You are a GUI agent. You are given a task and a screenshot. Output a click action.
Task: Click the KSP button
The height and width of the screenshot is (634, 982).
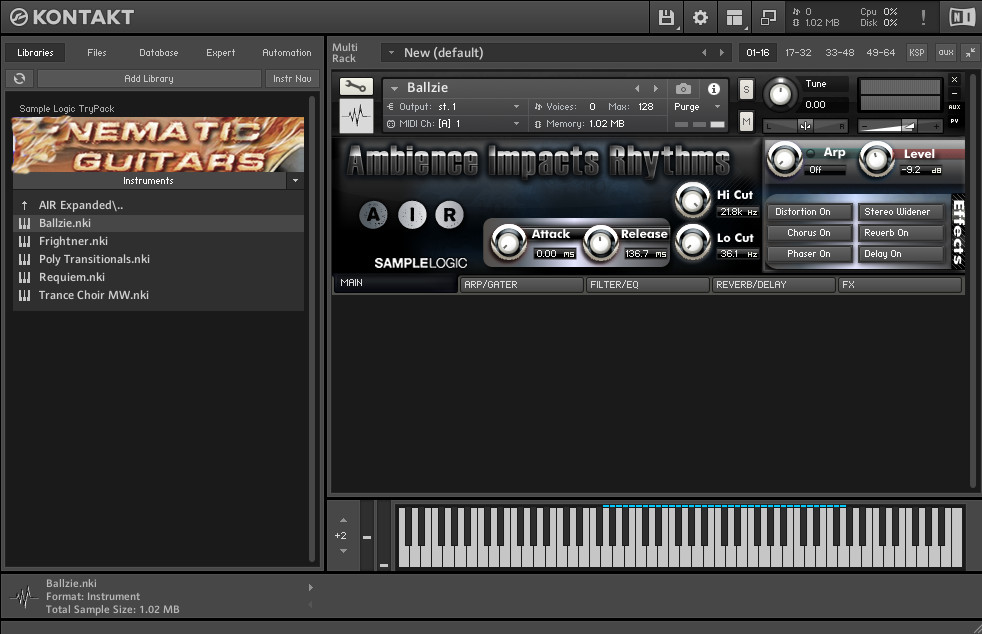(x=917, y=53)
